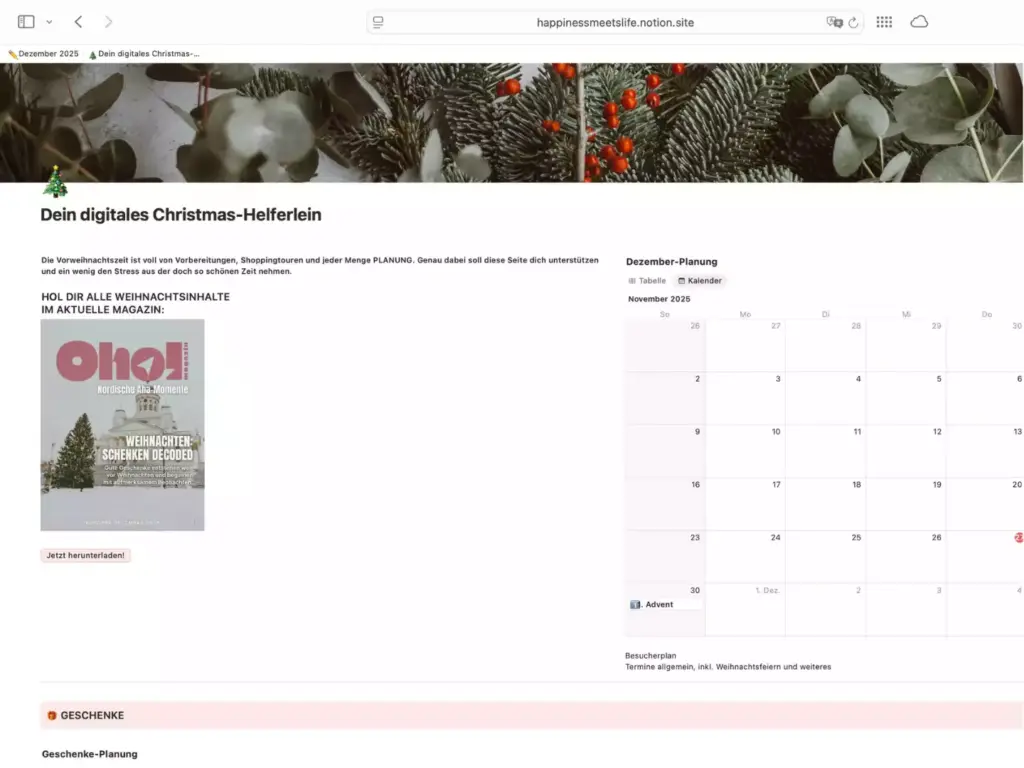The image size is (1024, 768).
Task: Select November 17 in the calendar
Action: pos(745,503)
